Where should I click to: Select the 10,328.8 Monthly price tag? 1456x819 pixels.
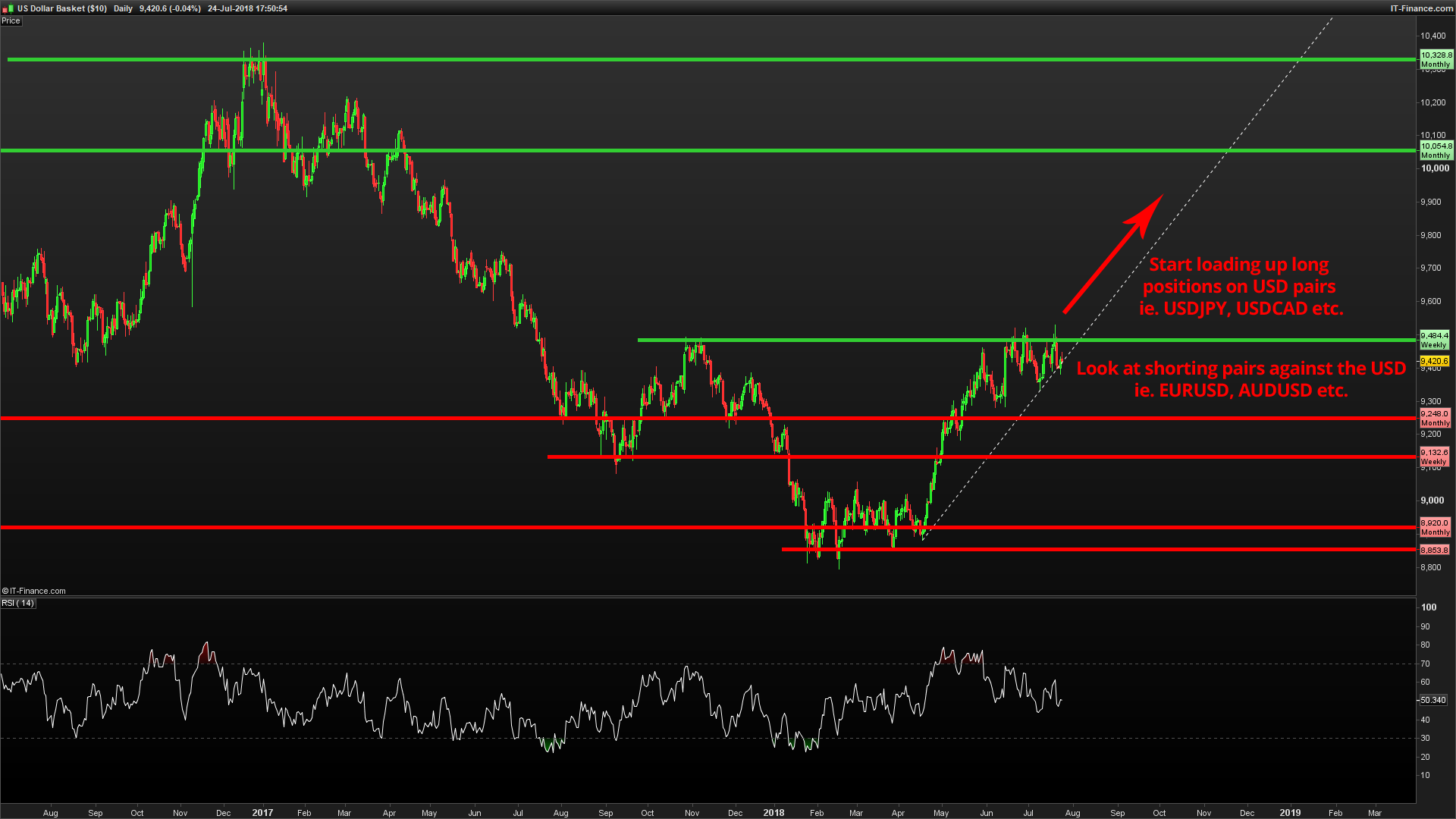1436,59
